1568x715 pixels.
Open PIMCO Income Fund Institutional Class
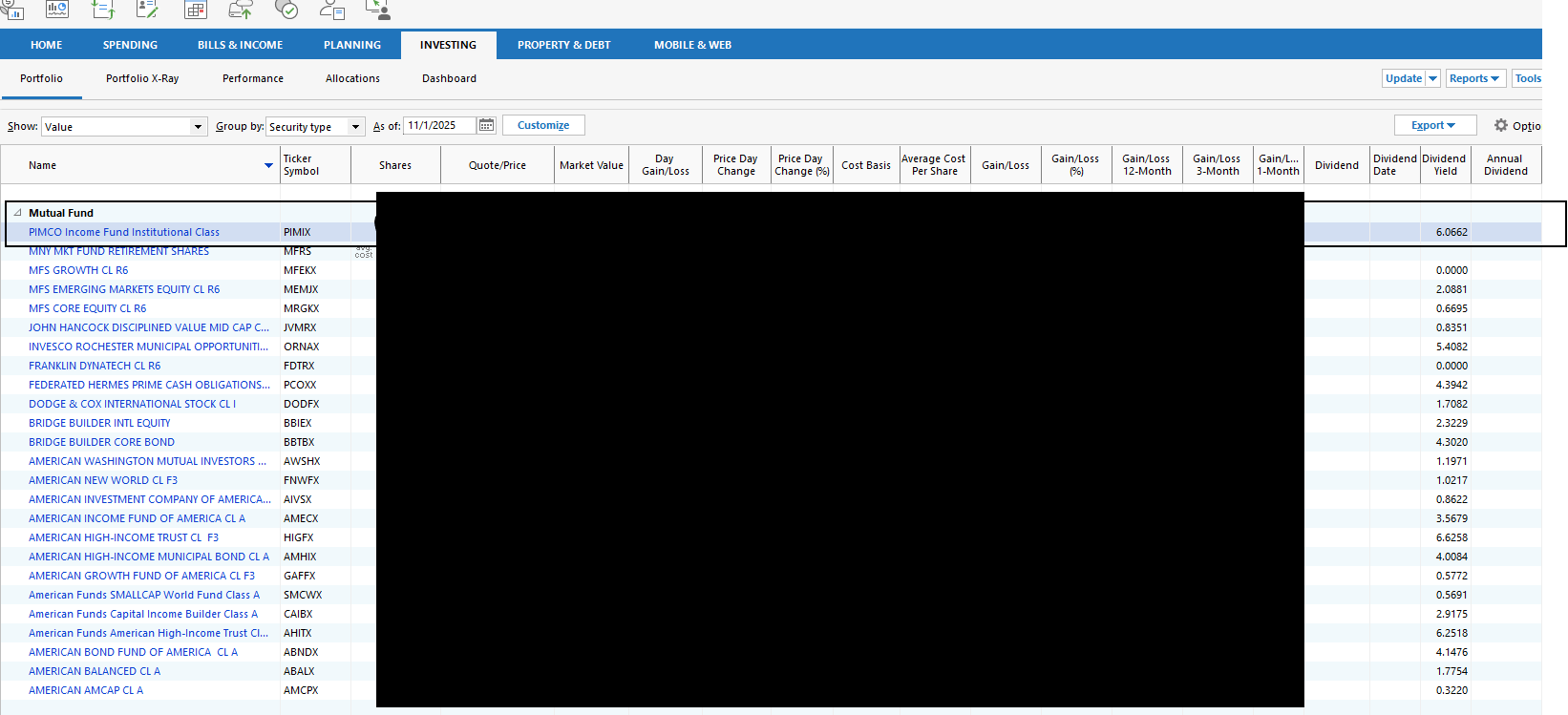coord(124,232)
